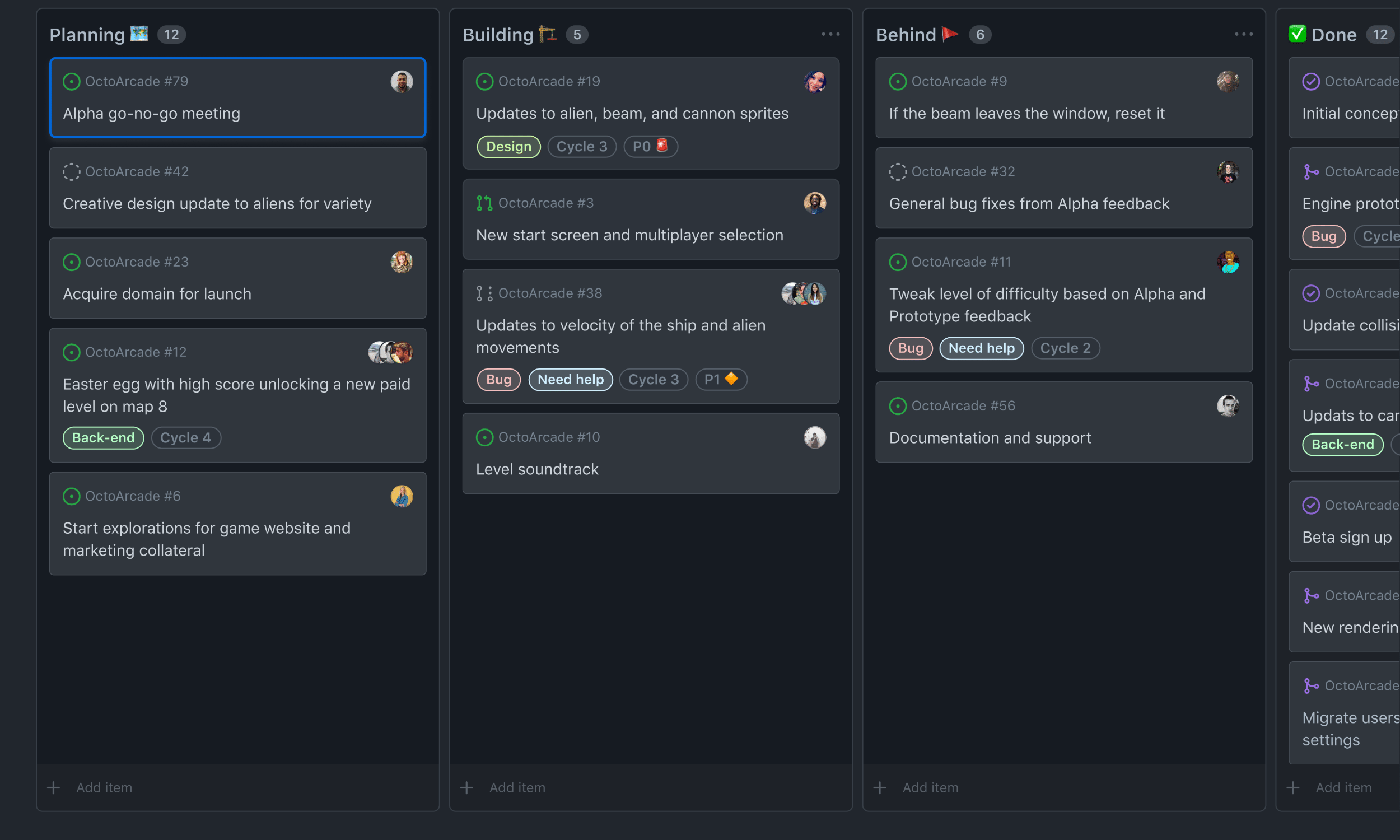
Task: Open the Building column options menu
Action: (x=829, y=34)
